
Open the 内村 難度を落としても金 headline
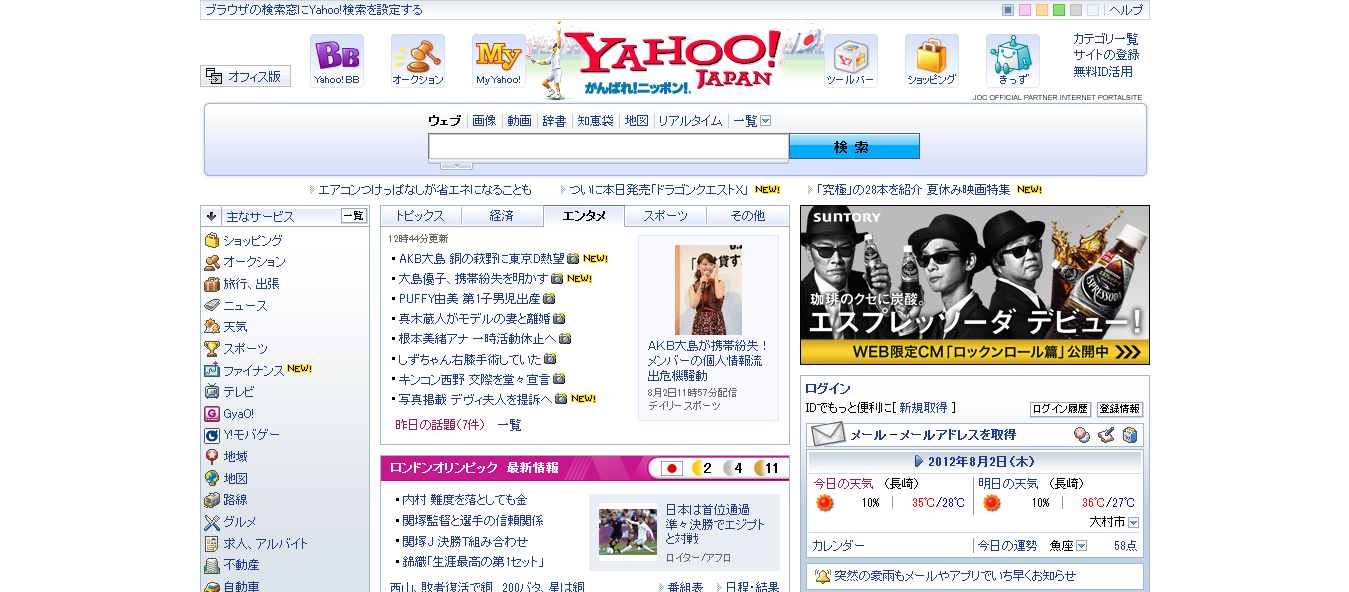pyautogui.click(x=464, y=499)
